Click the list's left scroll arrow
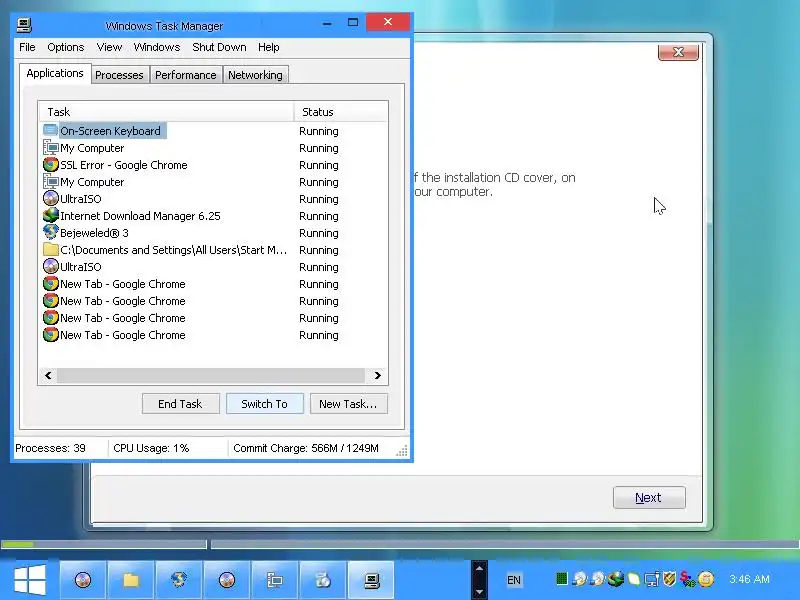Screen dimensions: 800x600 tap(48, 376)
